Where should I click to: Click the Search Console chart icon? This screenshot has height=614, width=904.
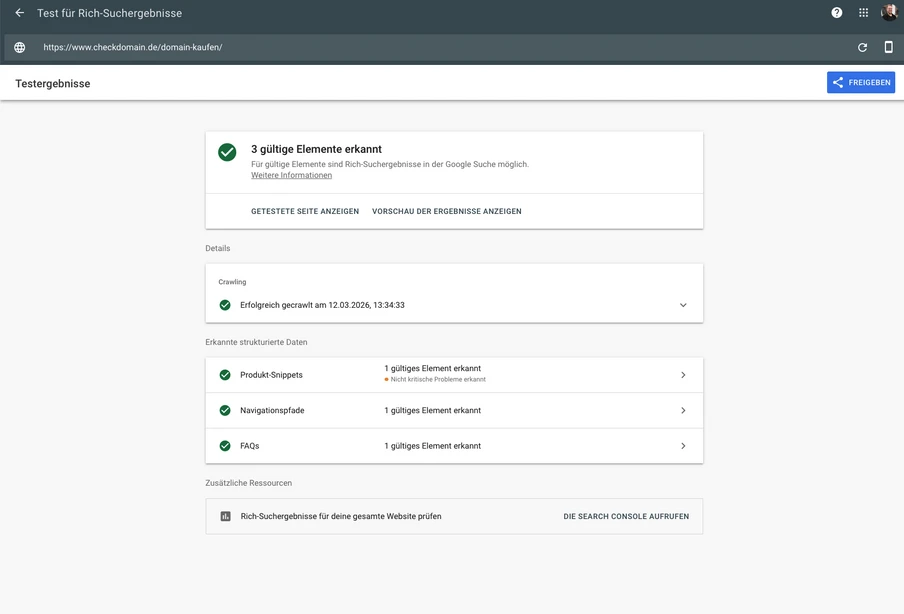(x=225, y=516)
